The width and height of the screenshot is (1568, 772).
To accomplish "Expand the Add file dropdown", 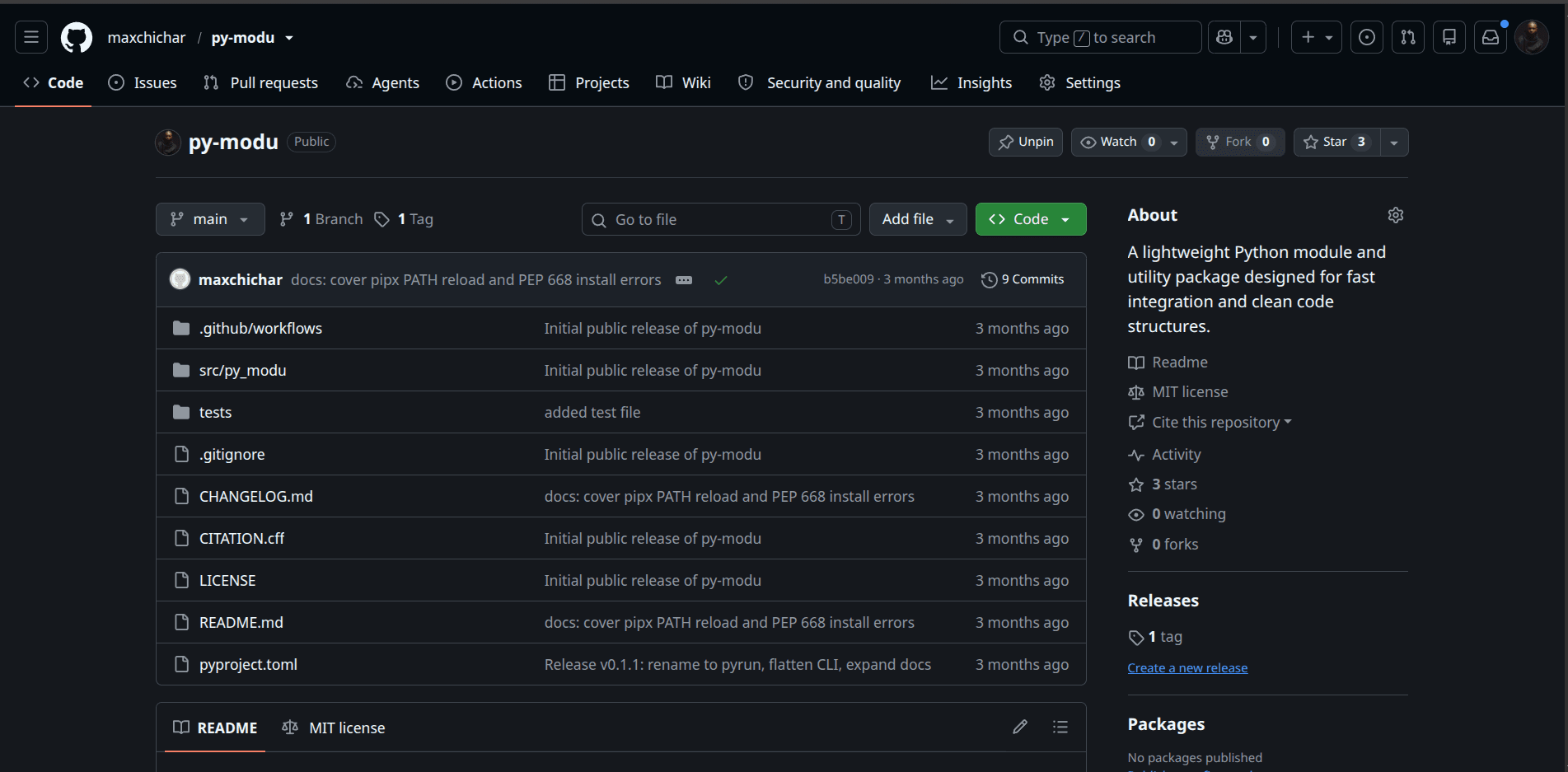I will tap(918, 219).
